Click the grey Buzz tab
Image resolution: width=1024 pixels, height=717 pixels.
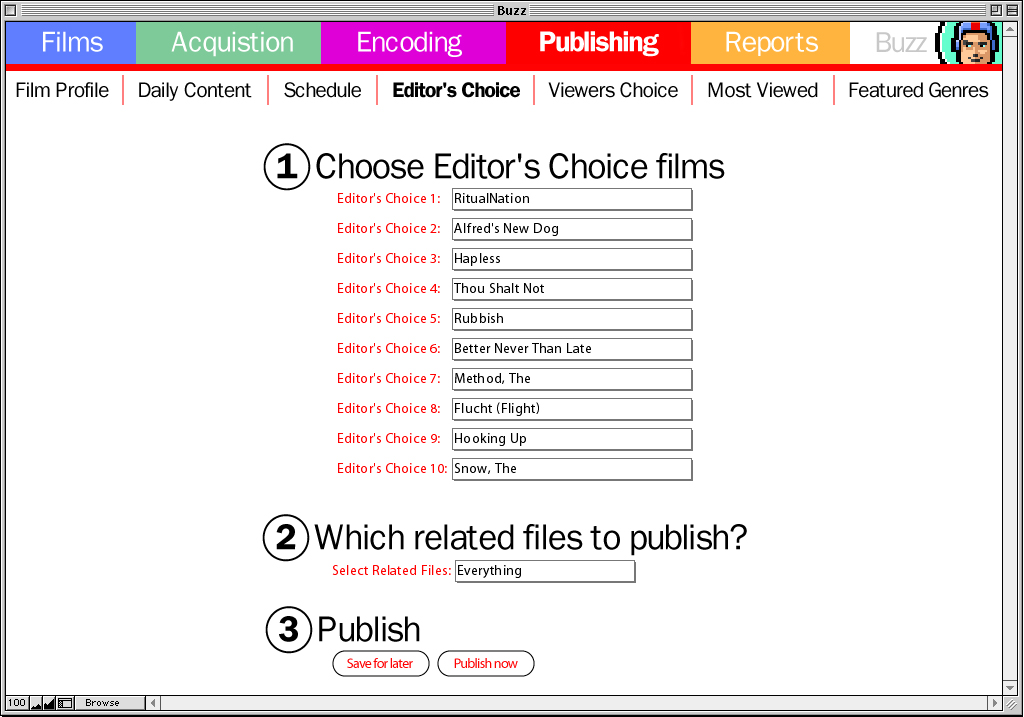(900, 42)
